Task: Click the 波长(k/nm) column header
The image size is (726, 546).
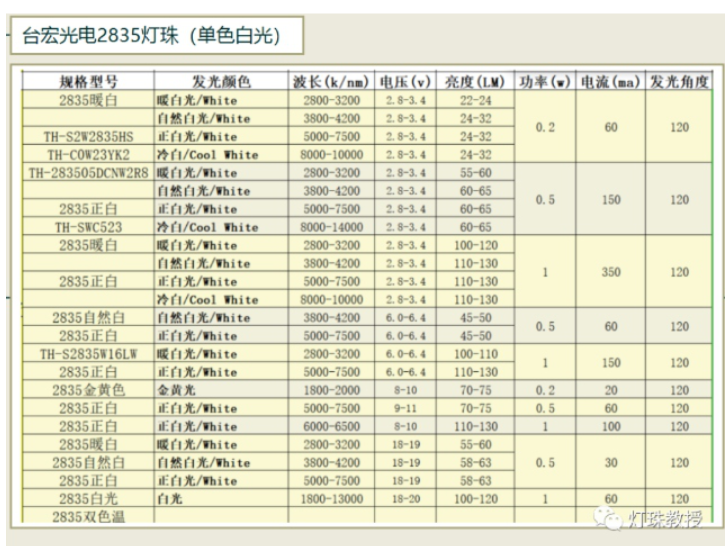Action: 331,82
